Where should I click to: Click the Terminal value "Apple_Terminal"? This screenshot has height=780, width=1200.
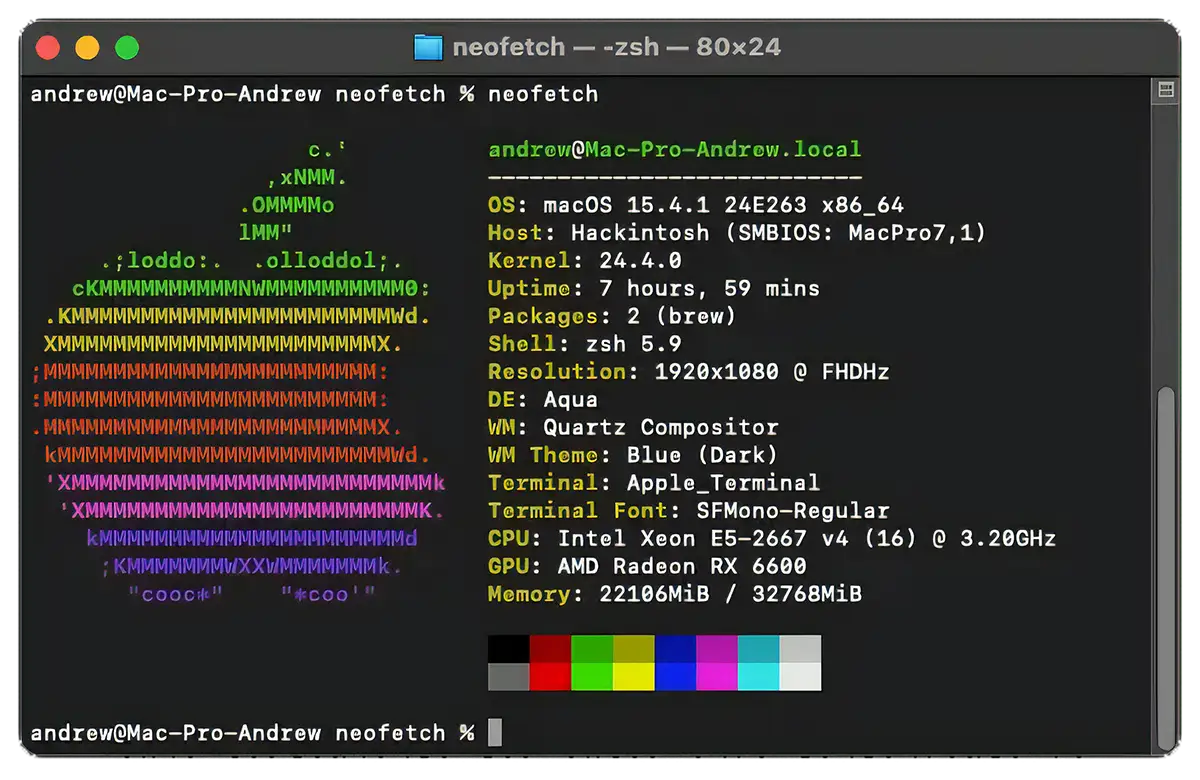pyautogui.click(x=724, y=483)
